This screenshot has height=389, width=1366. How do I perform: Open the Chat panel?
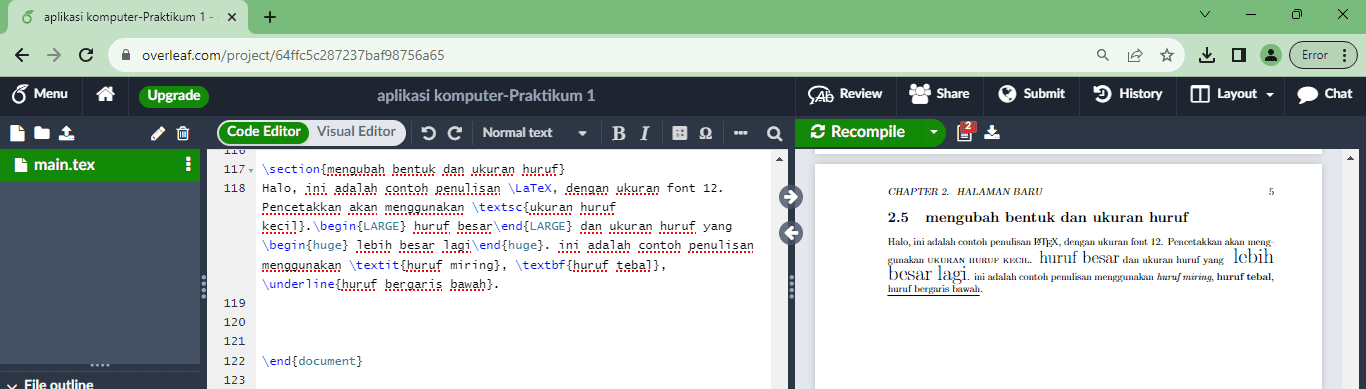pyautogui.click(x=1325, y=94)
